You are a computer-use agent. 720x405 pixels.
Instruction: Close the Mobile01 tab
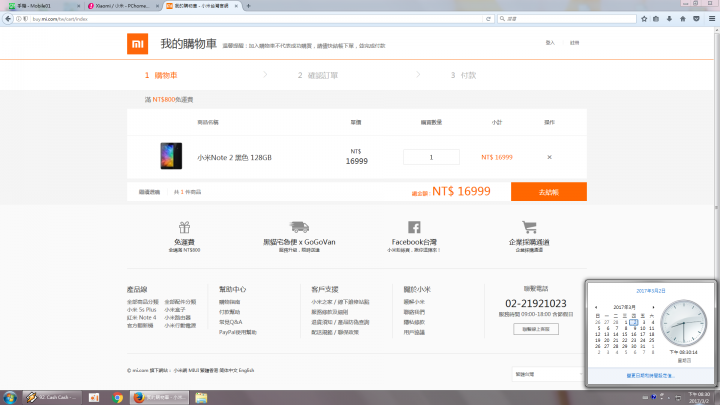coord(79,6)
